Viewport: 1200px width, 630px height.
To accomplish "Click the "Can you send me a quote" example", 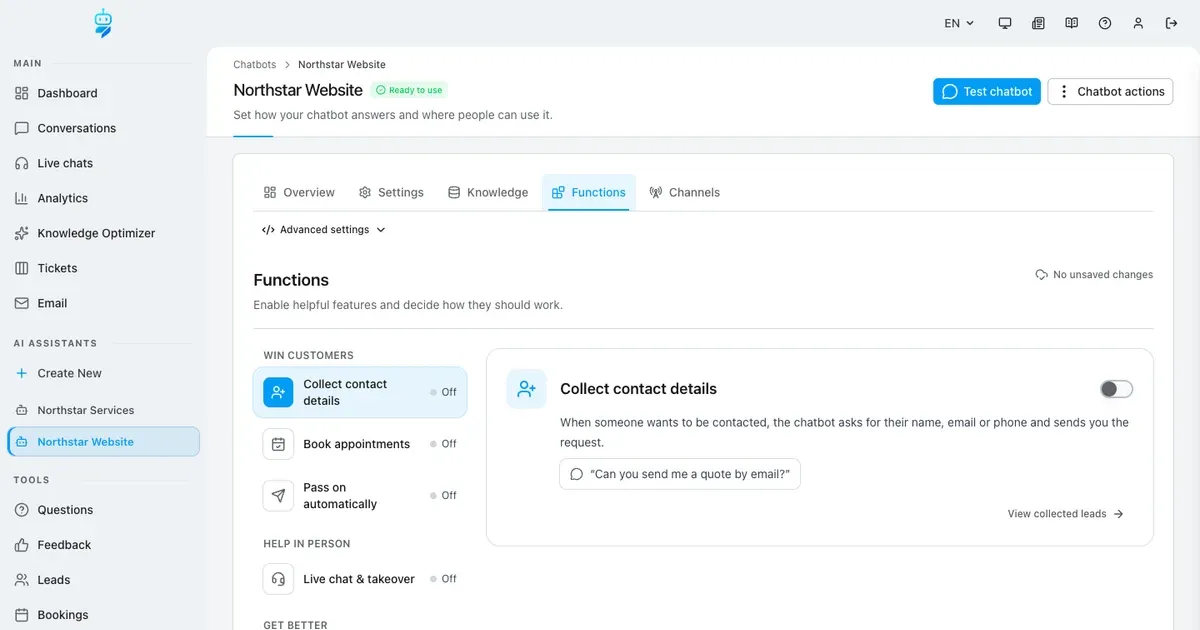I will tap(680, 474).
